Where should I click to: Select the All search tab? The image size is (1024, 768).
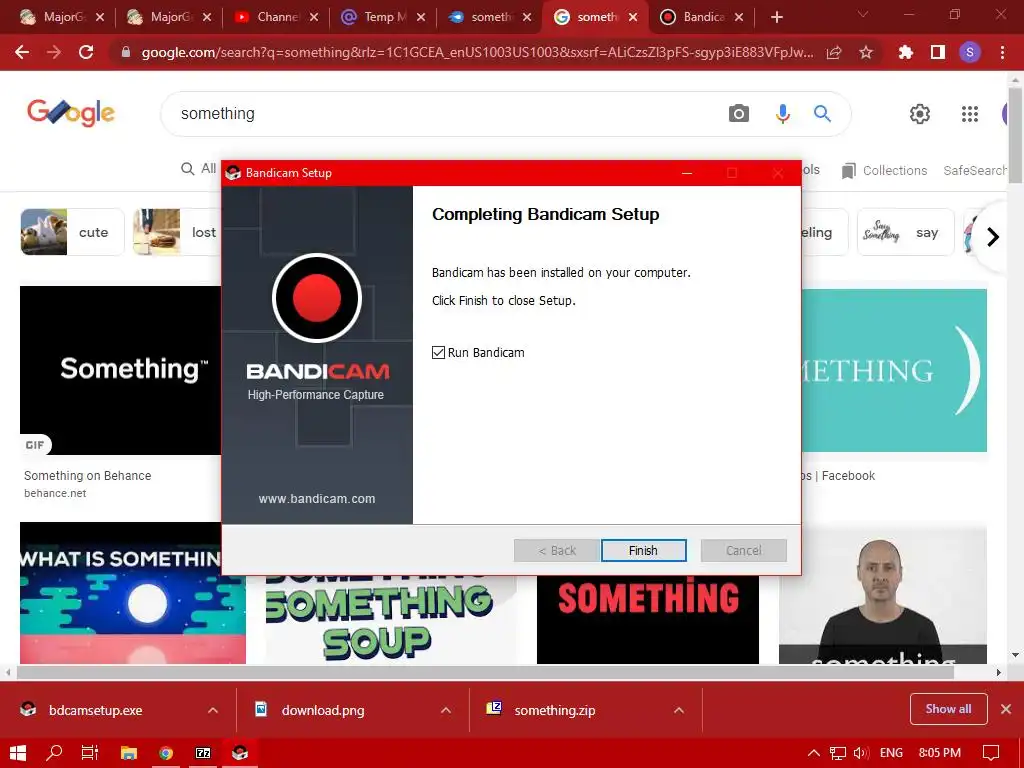(x=199, y=168)
